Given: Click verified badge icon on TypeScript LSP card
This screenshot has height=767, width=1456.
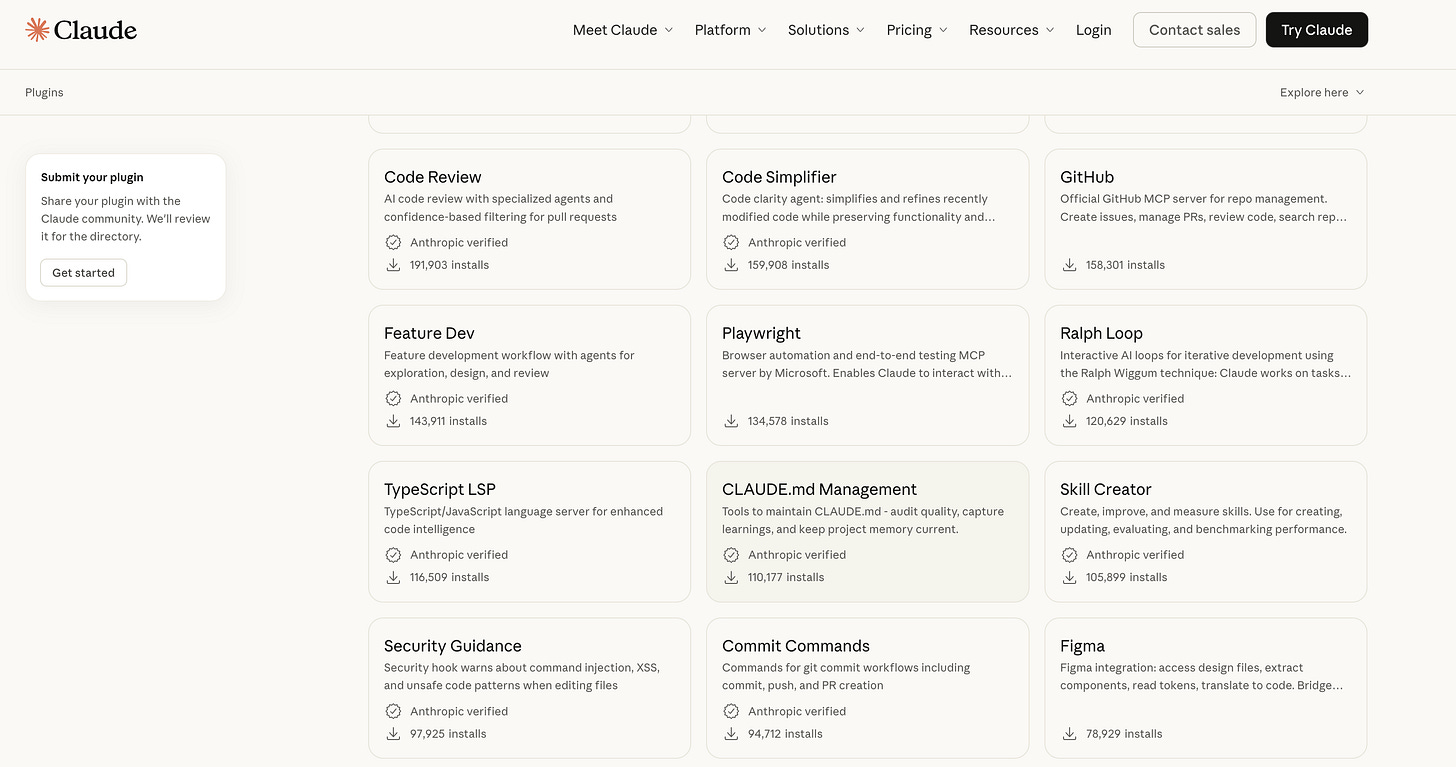Looking at the screenshot, I should point(393,554).
